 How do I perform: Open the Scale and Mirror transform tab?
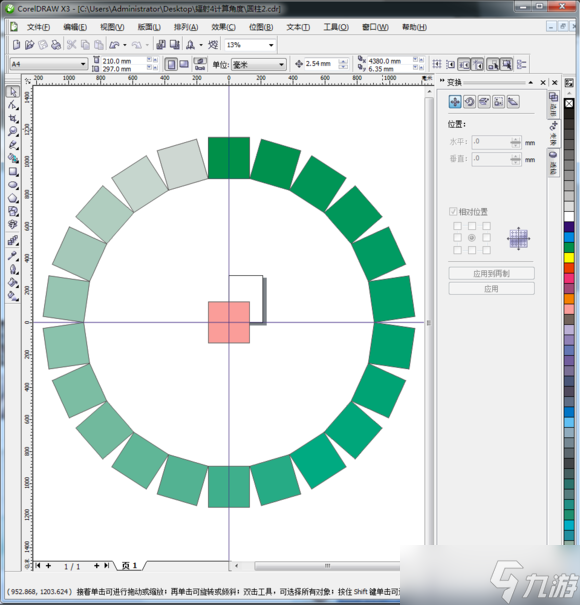click(484, 102)
